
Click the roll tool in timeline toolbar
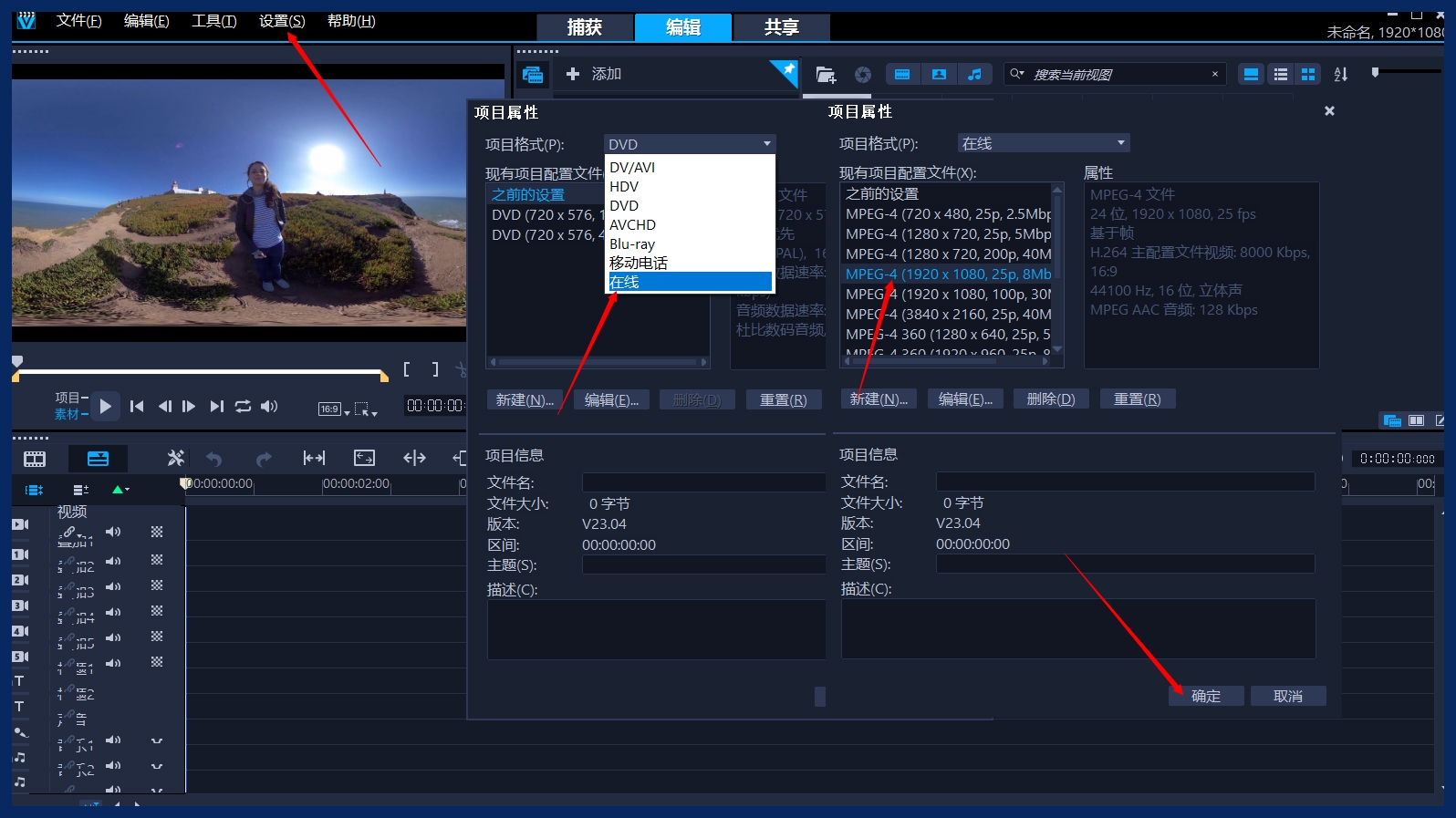click(x=414, y=458)
